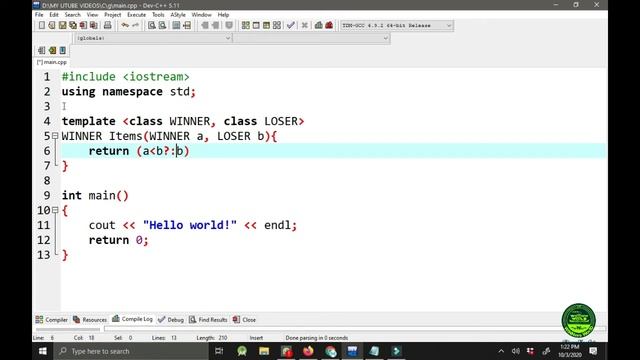Open Firefox from the taskbar
This screenshot has width=640, height=360.
pos(308,351)
